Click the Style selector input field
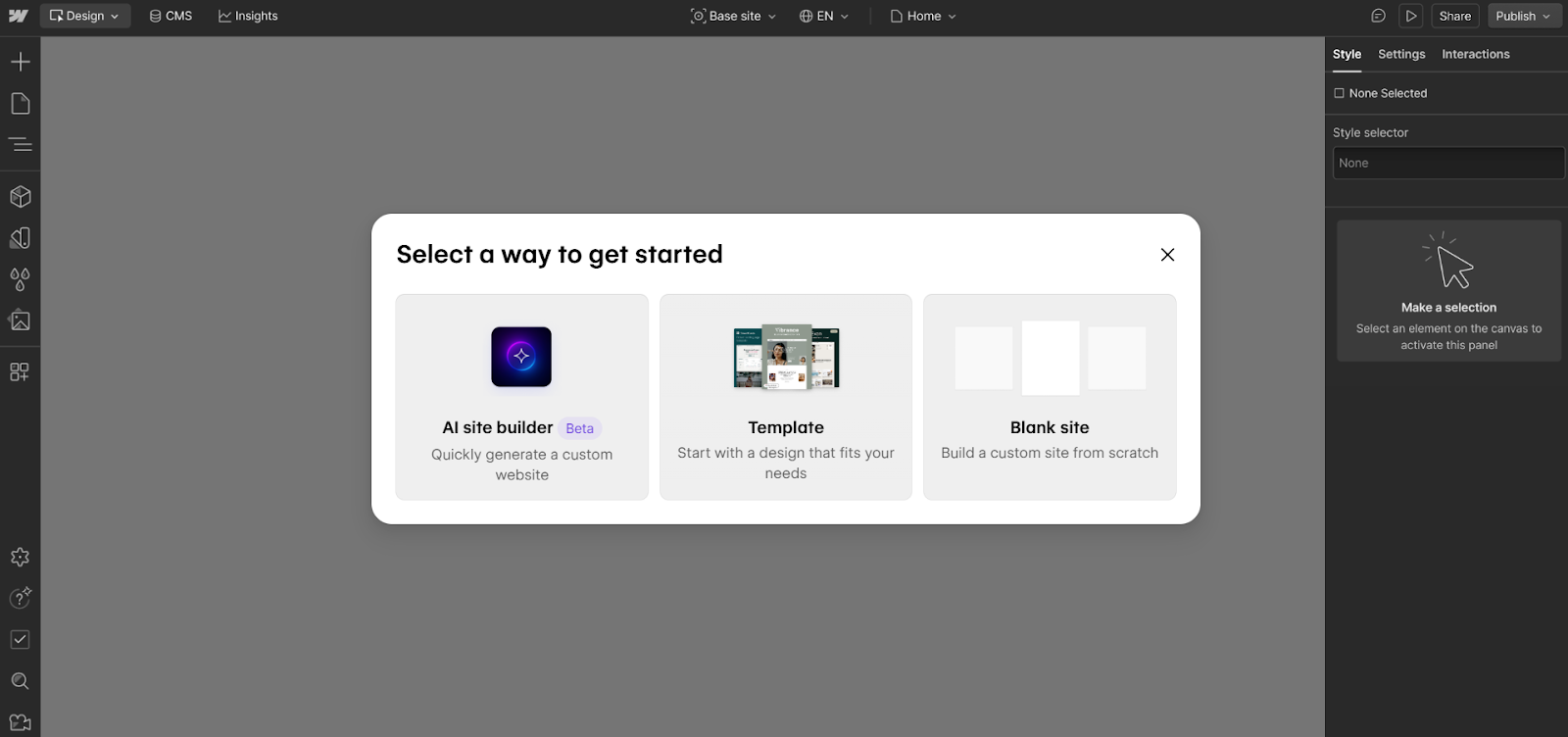Viewport: 1568px width, 737px height. [x=1447, y=163]
